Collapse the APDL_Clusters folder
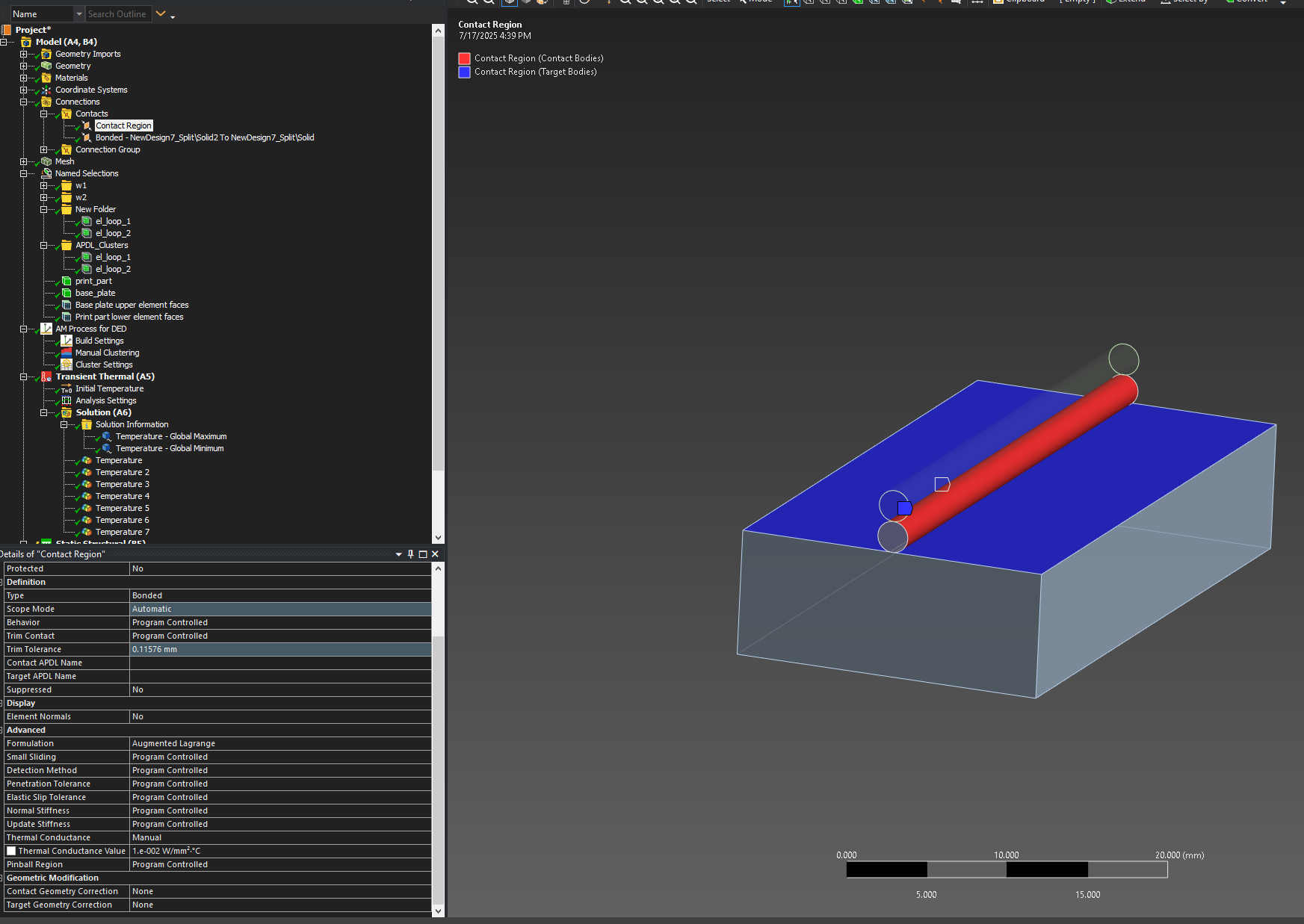The image size is (1304, 924). [43, 245]
